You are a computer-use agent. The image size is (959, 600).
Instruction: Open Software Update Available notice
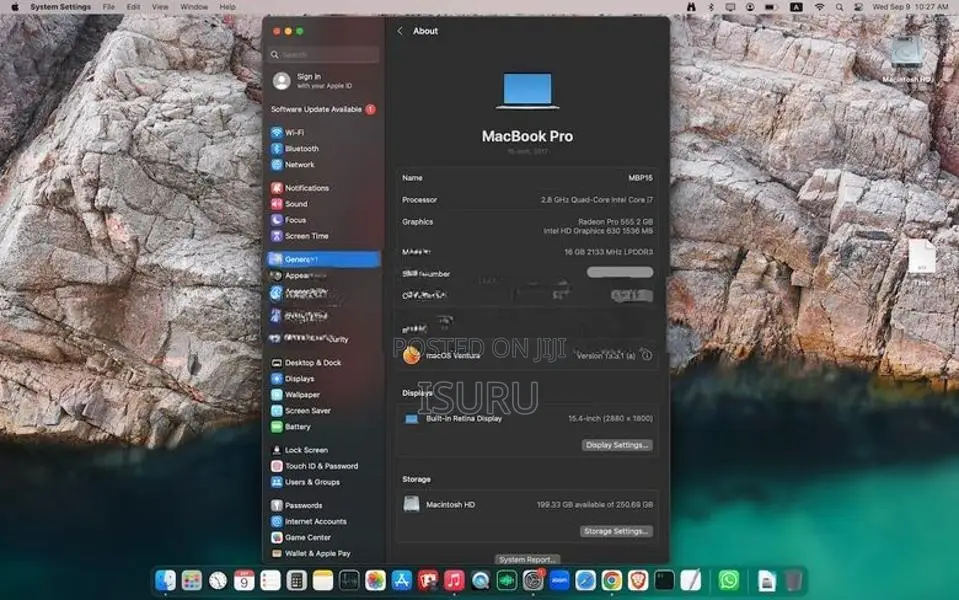[x=322, y=109]
